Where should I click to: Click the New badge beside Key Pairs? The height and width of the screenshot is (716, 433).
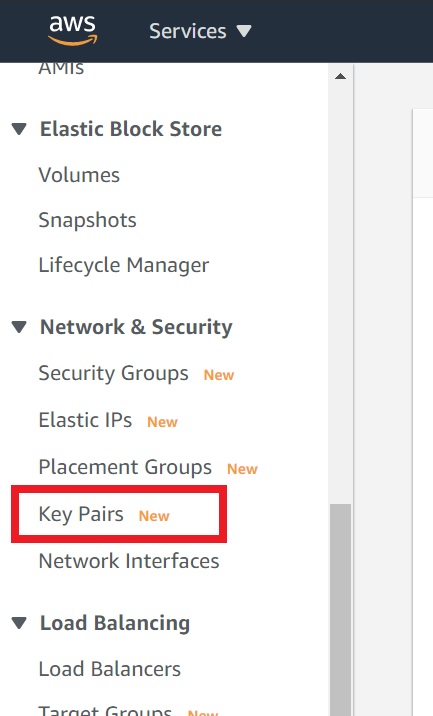tap(154, 516)
